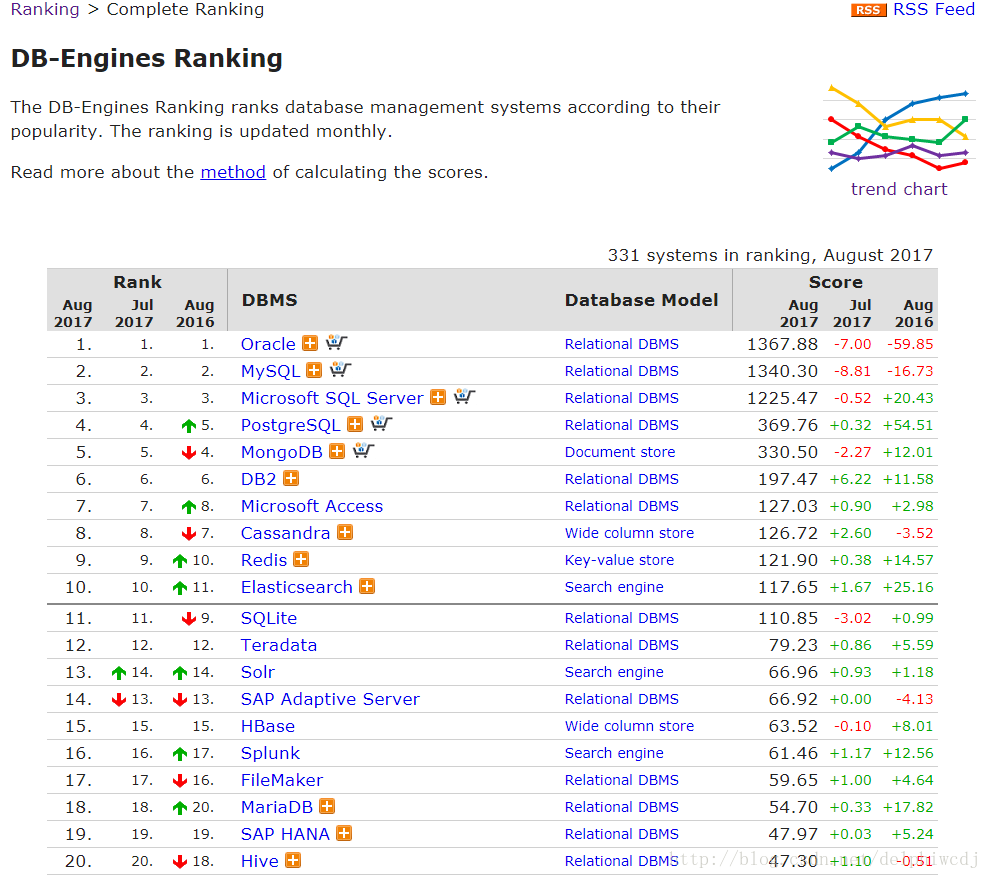The image size is (990, 879).
Task: Click Wide column store in Cassandra row
Action: pos(629,534)
